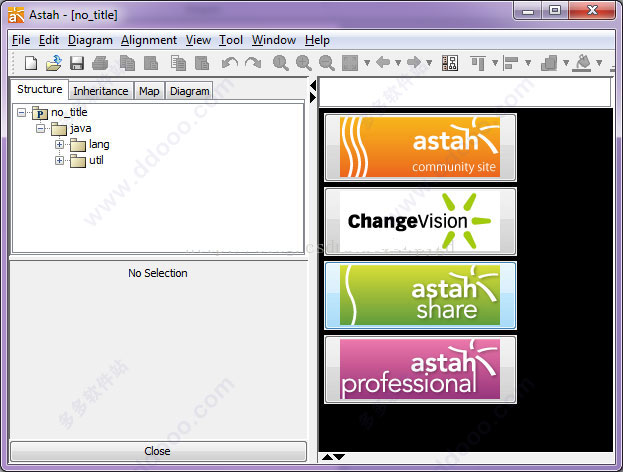The image size is (623, 472).
Task: Click the Align Top toolbar icon
Action: pos(478,63)
